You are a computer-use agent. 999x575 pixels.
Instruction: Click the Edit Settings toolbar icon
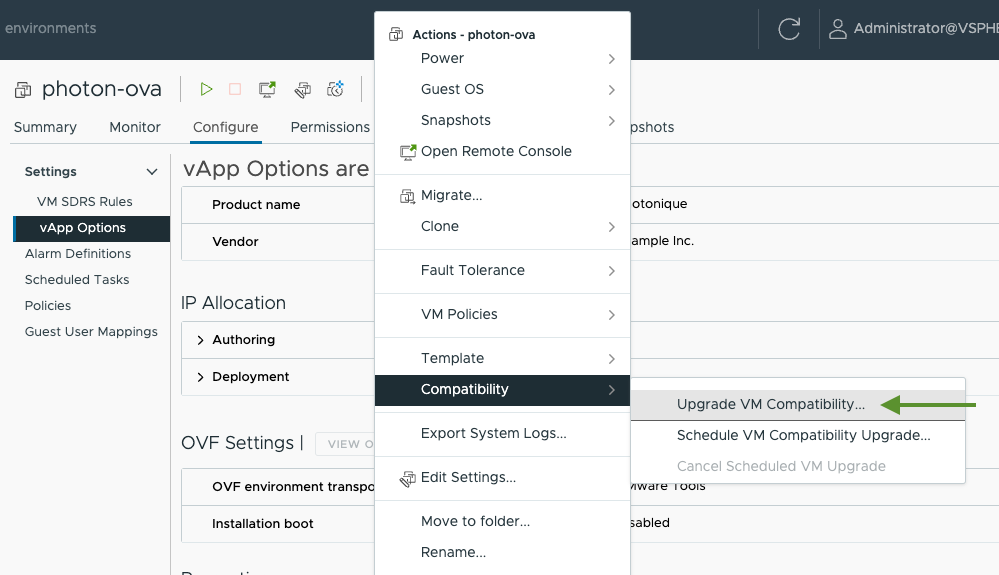click(303, 89)
